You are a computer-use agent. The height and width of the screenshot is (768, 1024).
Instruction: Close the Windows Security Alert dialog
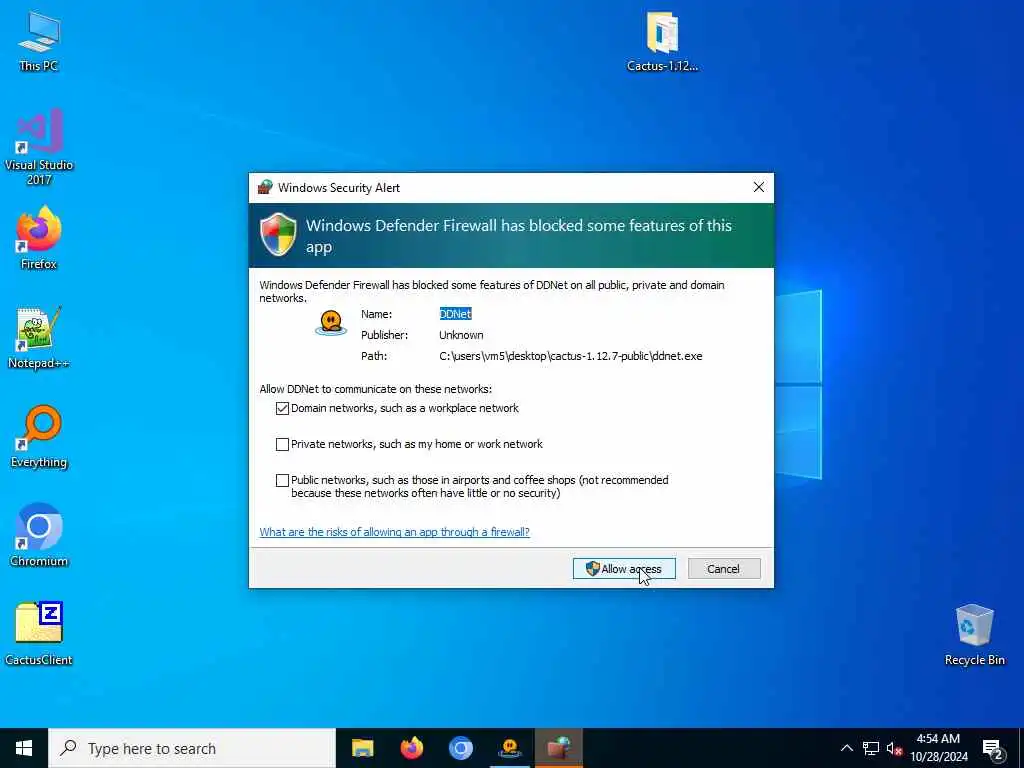coord(759,187)
